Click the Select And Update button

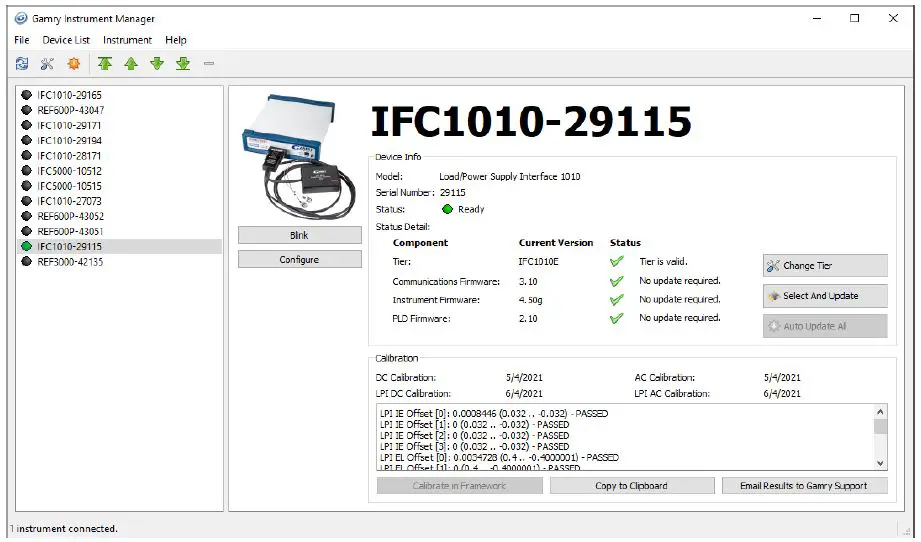(x=825, y=296)
